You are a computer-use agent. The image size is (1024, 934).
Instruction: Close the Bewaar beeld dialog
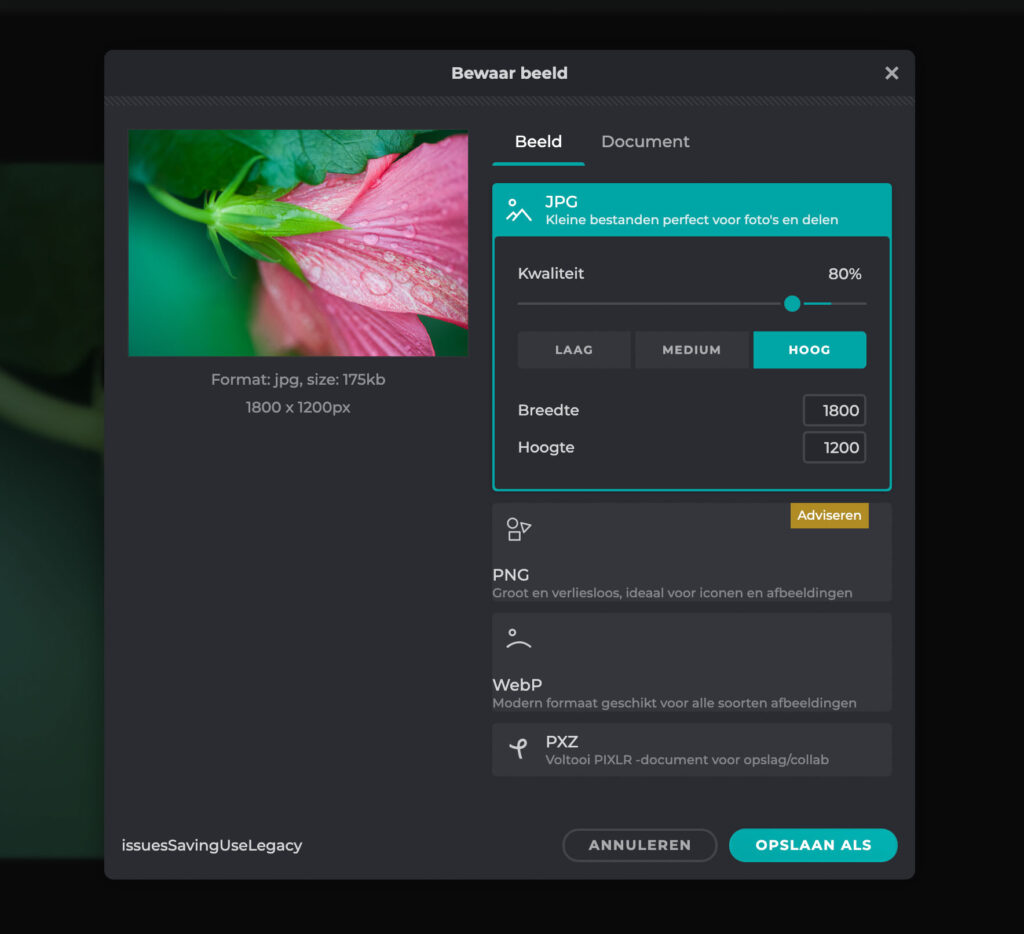pyautogui.click(x=891, y=73)
